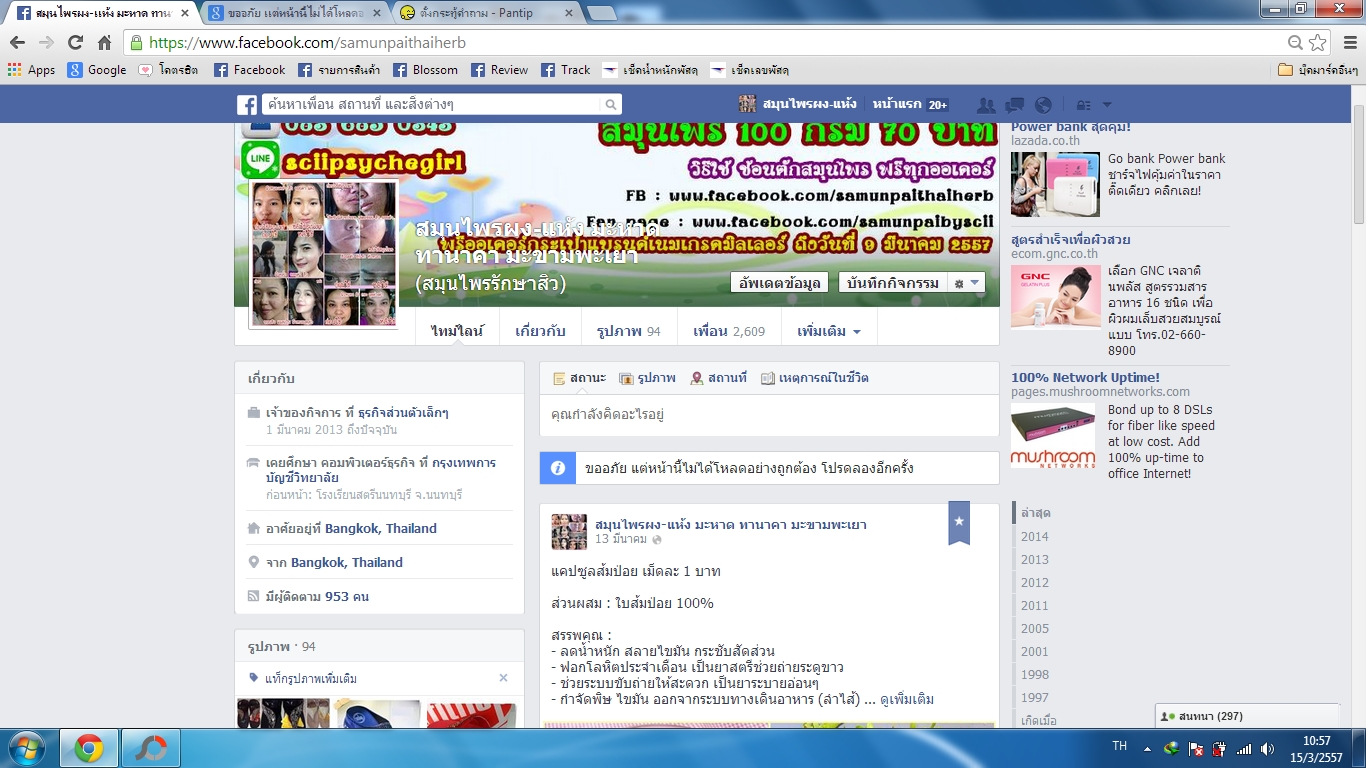The width and height of the screenshot is (1366, 768).
Task: Open the volume speaker icon in system tray
Action: click(1267, 748)
